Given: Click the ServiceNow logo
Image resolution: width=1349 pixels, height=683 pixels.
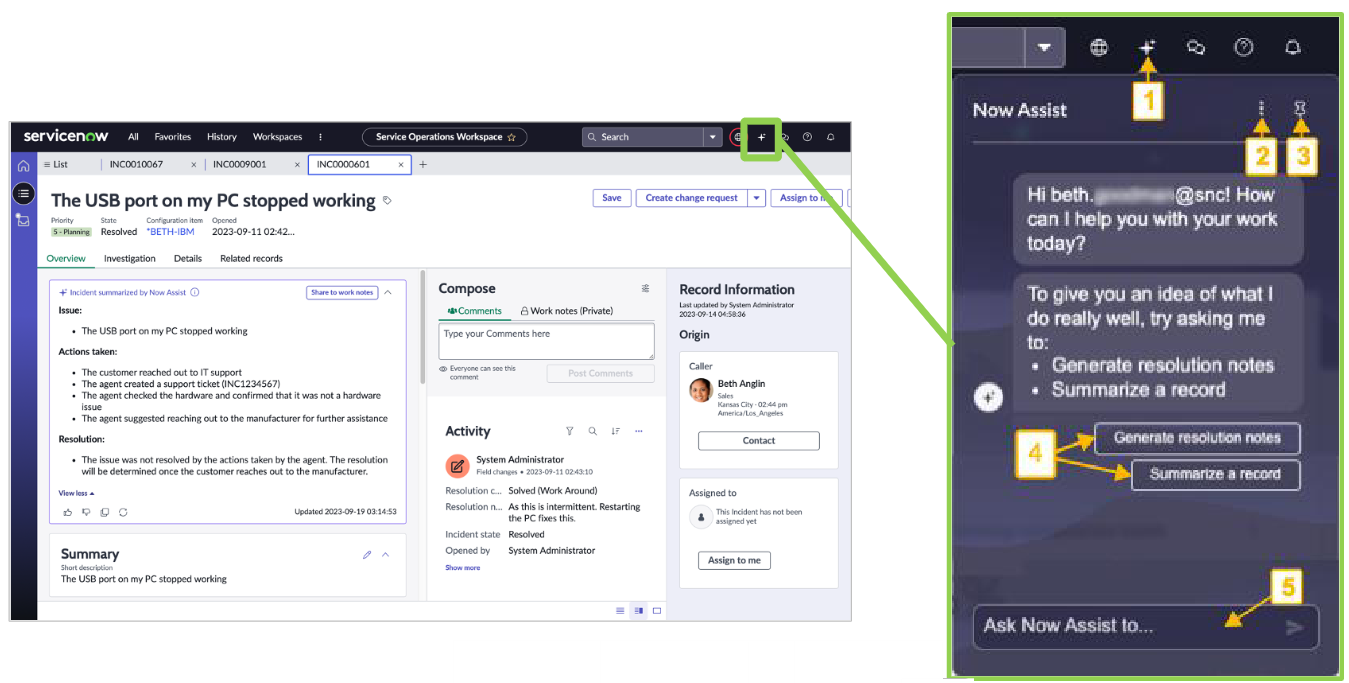Looking at the screenshot, I should (x=66, y=136).
